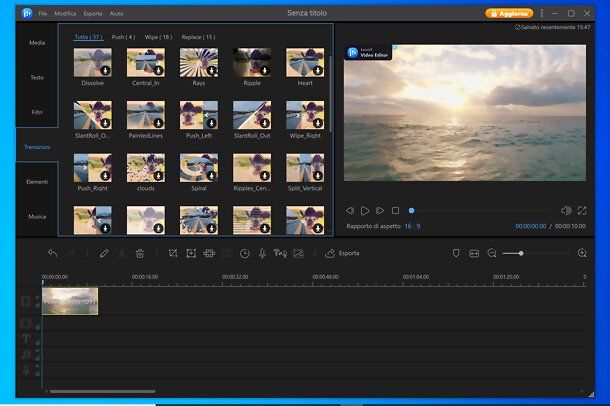Click the Undo arrow in the toolbar
Viewport: 610px width, 406px height.
click(53, 254)
